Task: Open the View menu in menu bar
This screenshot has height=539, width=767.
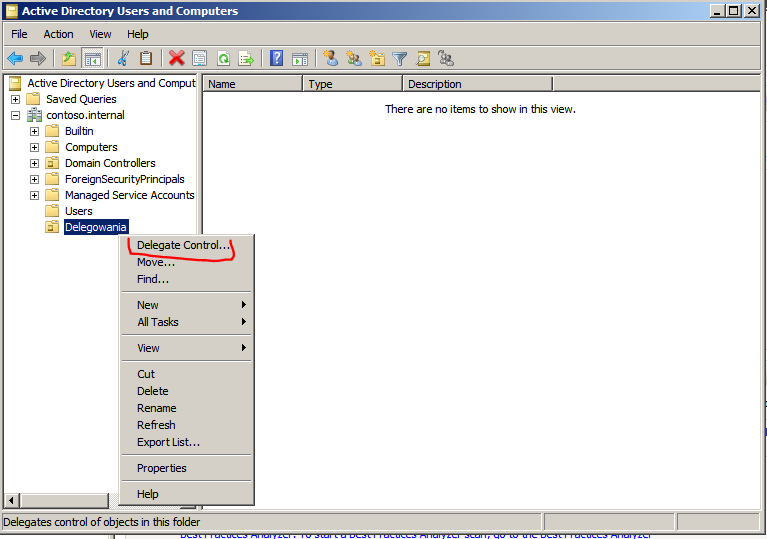Action: pyautogui.click(x=100, y=34)
